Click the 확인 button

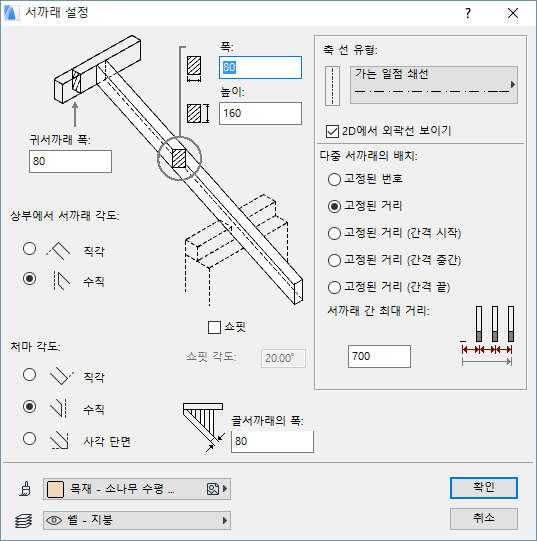point(484,488)
